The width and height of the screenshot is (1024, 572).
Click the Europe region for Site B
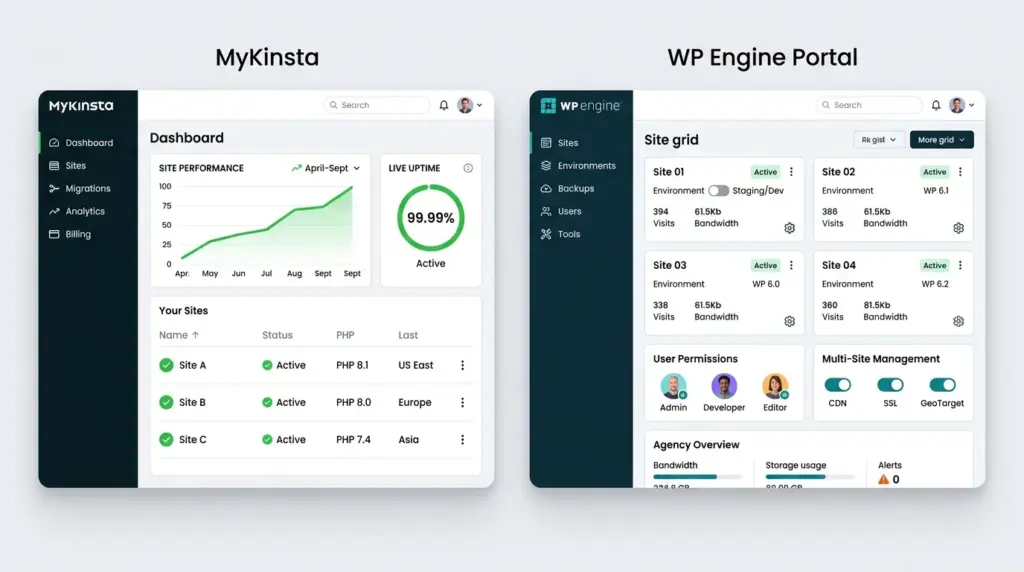[415, 402]
